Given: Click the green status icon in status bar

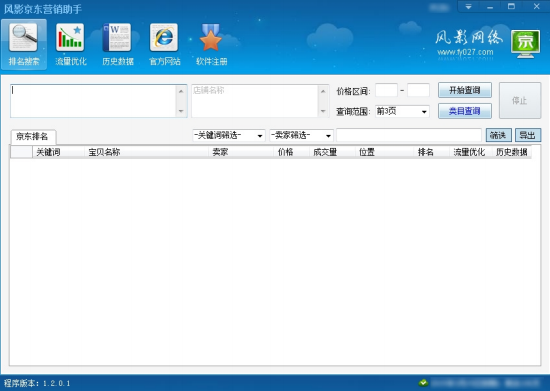Looking at the screenshot, I should 423,383.
